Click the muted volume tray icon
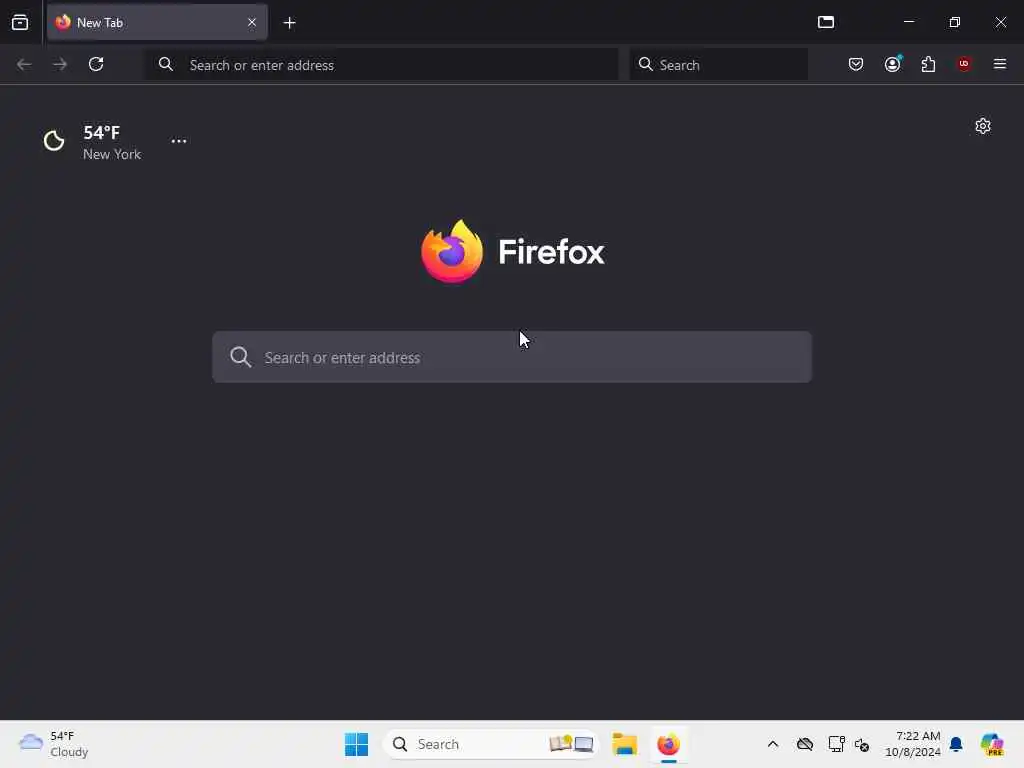The image size is (1024, 768). 862,744
